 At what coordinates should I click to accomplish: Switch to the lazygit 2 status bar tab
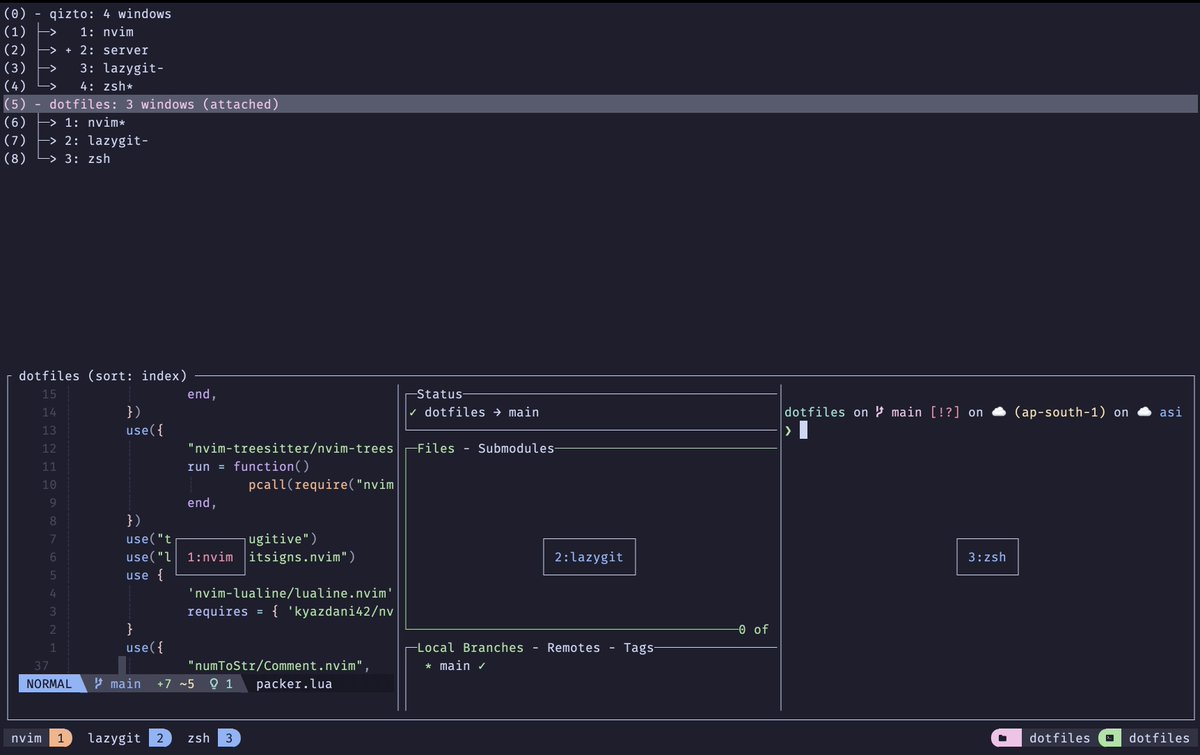click(130, 738)
